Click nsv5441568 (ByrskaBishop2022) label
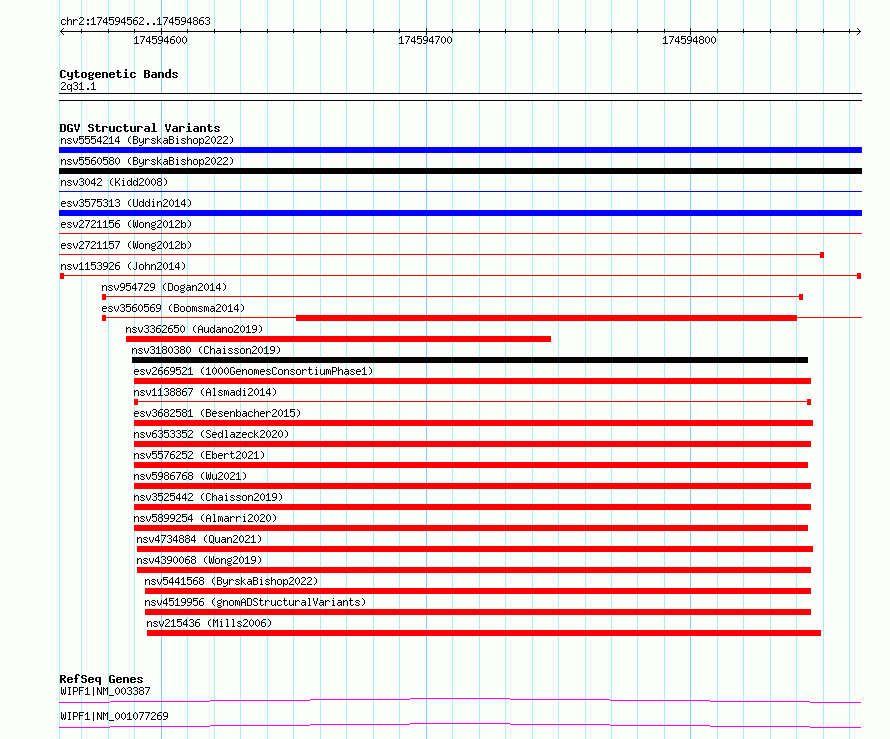Image resolution: width=890 pixels, height=739 pixels. click(x=231, y=581)
